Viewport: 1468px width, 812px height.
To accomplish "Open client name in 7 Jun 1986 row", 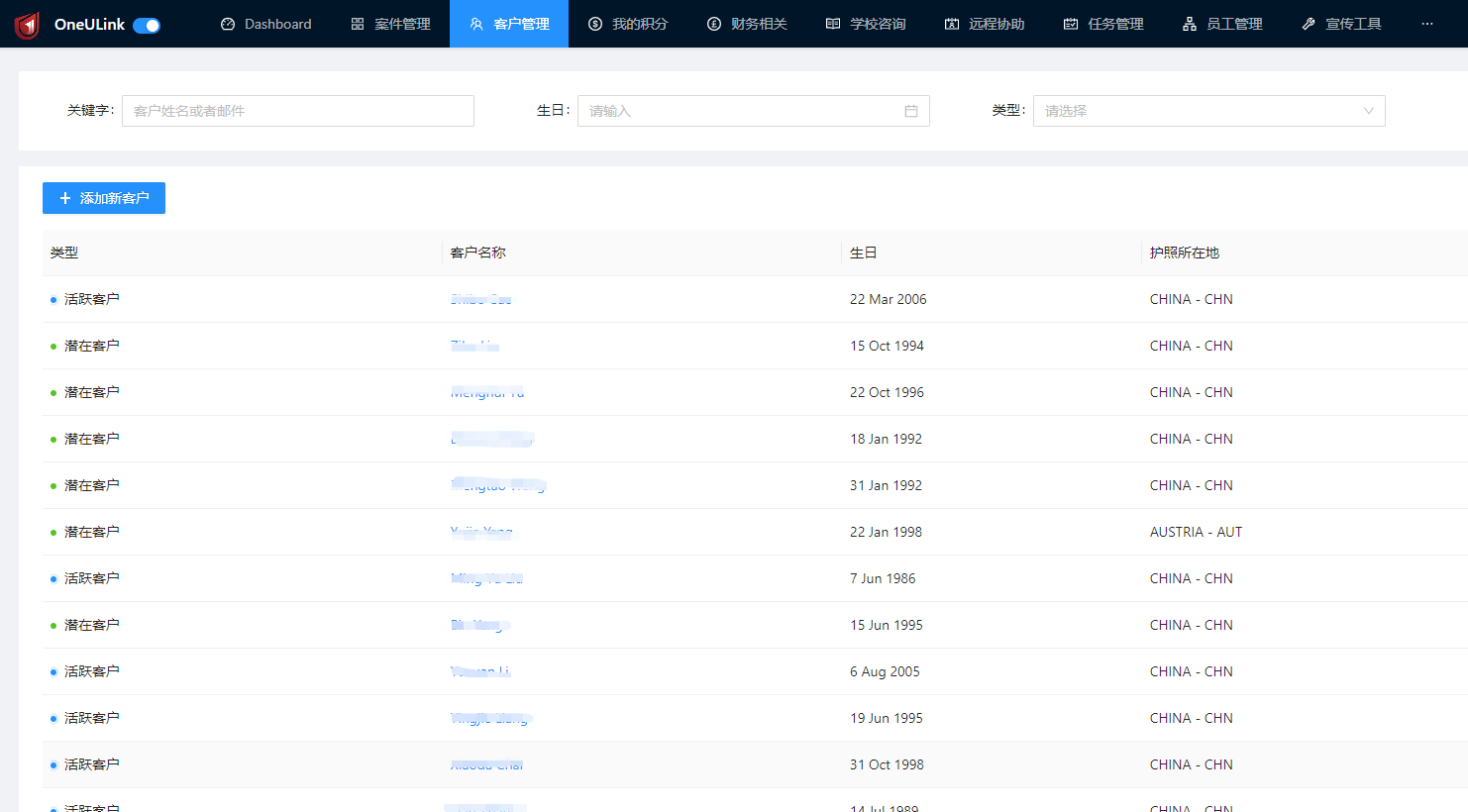I will tap(486, 578).
